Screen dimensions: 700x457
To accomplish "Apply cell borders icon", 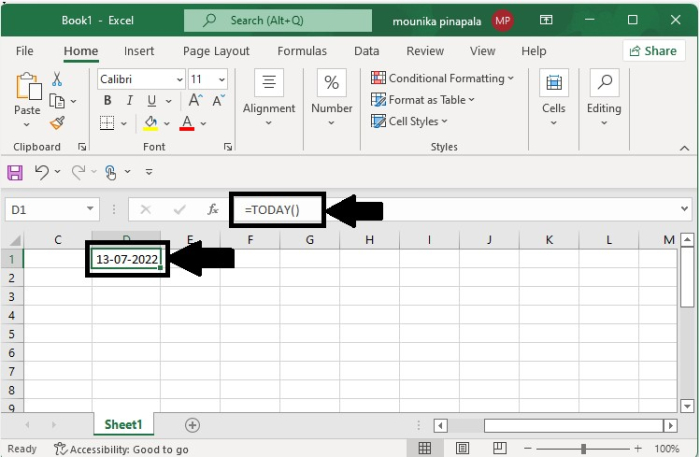I will point(107,123).
